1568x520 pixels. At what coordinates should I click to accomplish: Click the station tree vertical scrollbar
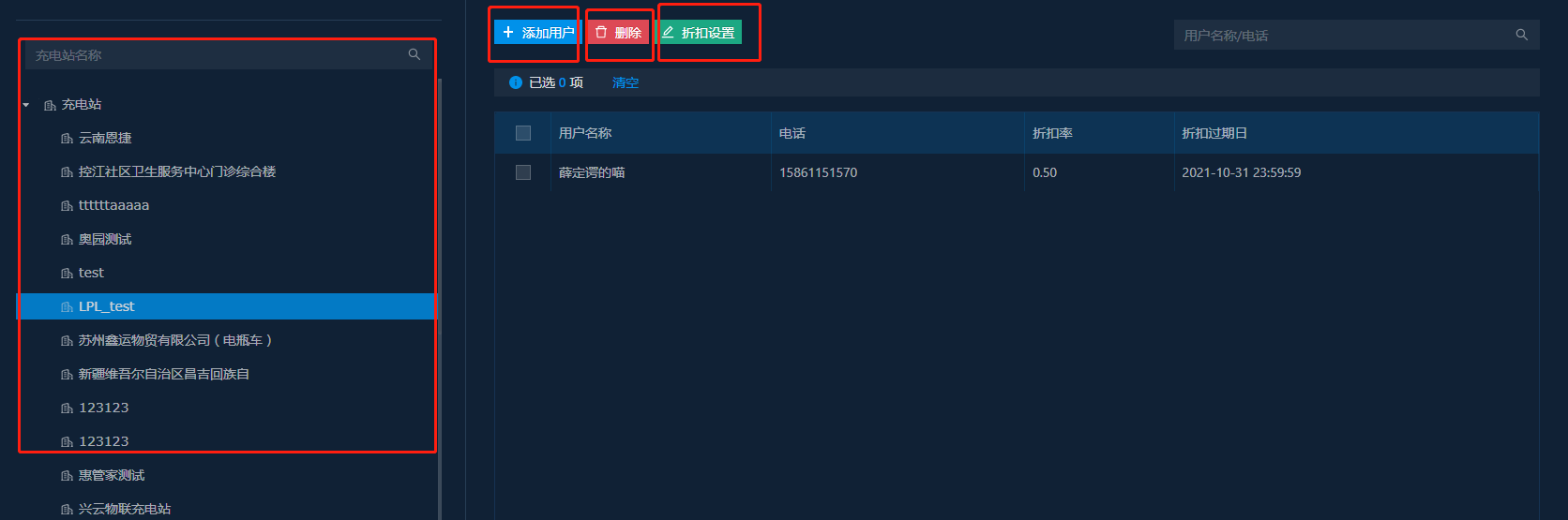[x=439, y=281]
